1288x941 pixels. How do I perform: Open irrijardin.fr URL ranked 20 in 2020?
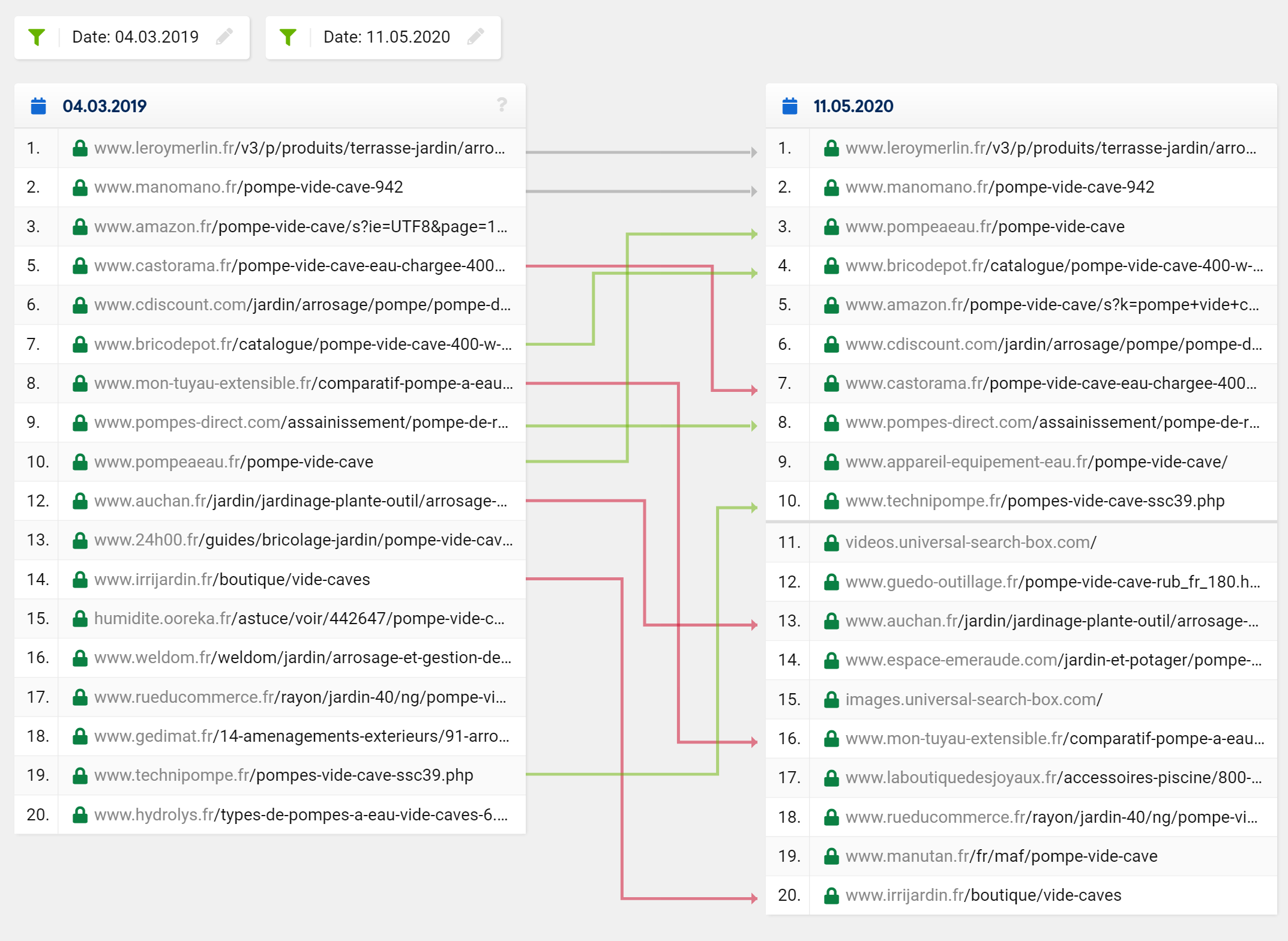coord(984,895)
